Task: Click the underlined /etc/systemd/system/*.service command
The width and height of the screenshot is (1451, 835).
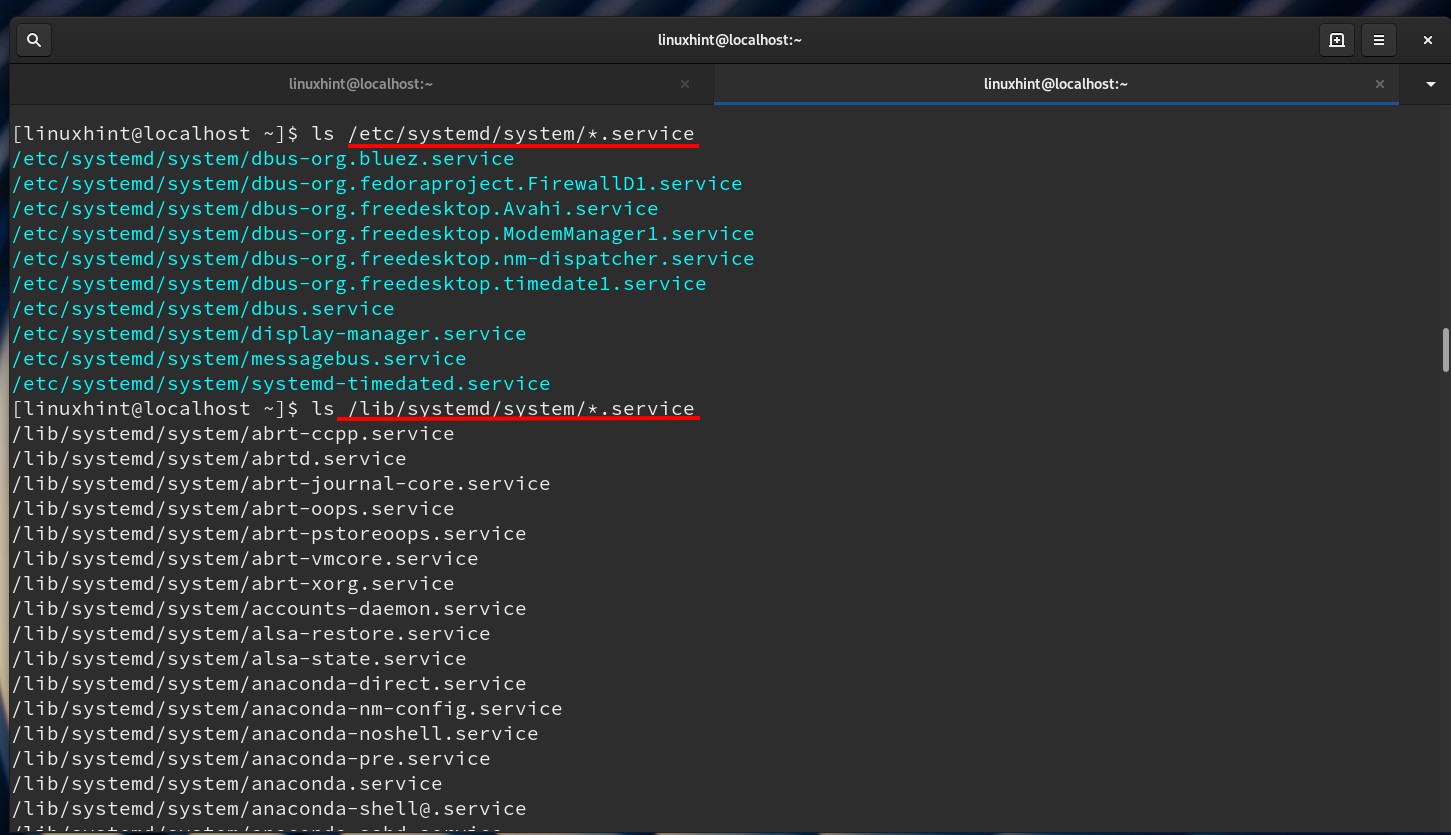Action: (521, 134)
